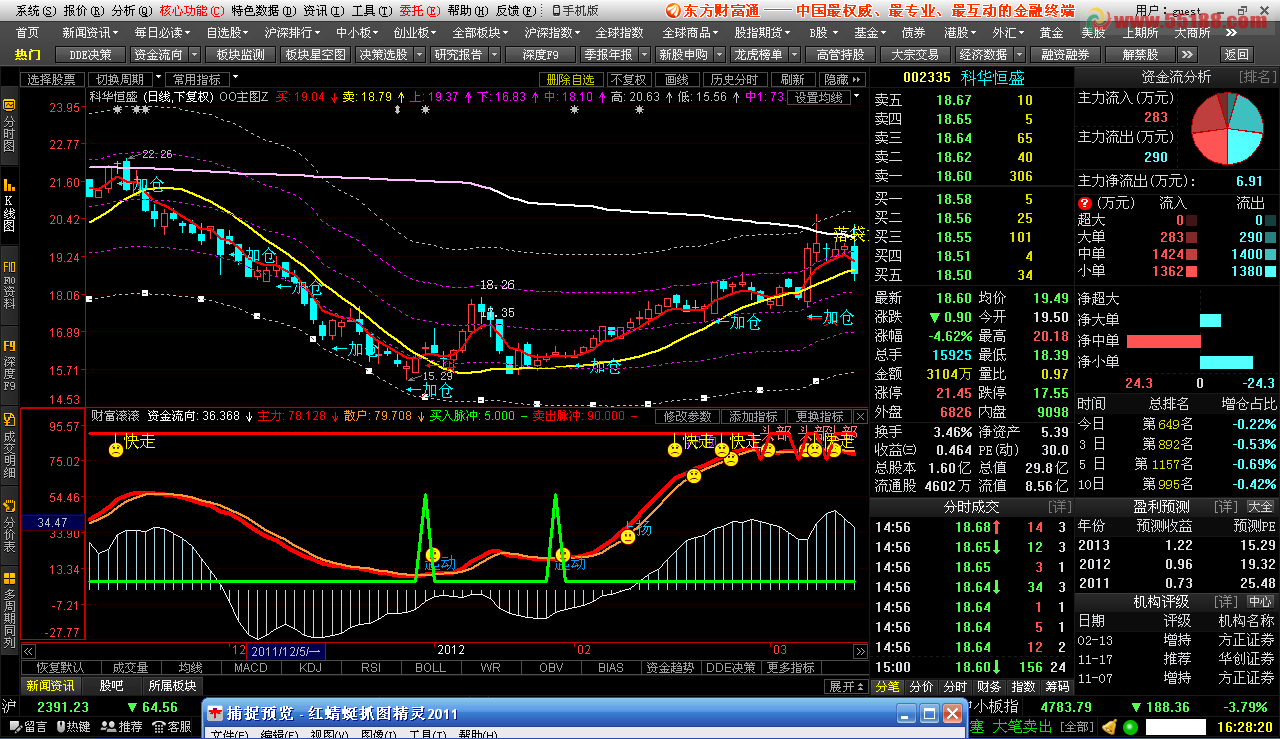Open the 分价表 sidebar icon
The width and height of the screenshot is (1280, 739).
pyautogui.click(x=9, y=524)
